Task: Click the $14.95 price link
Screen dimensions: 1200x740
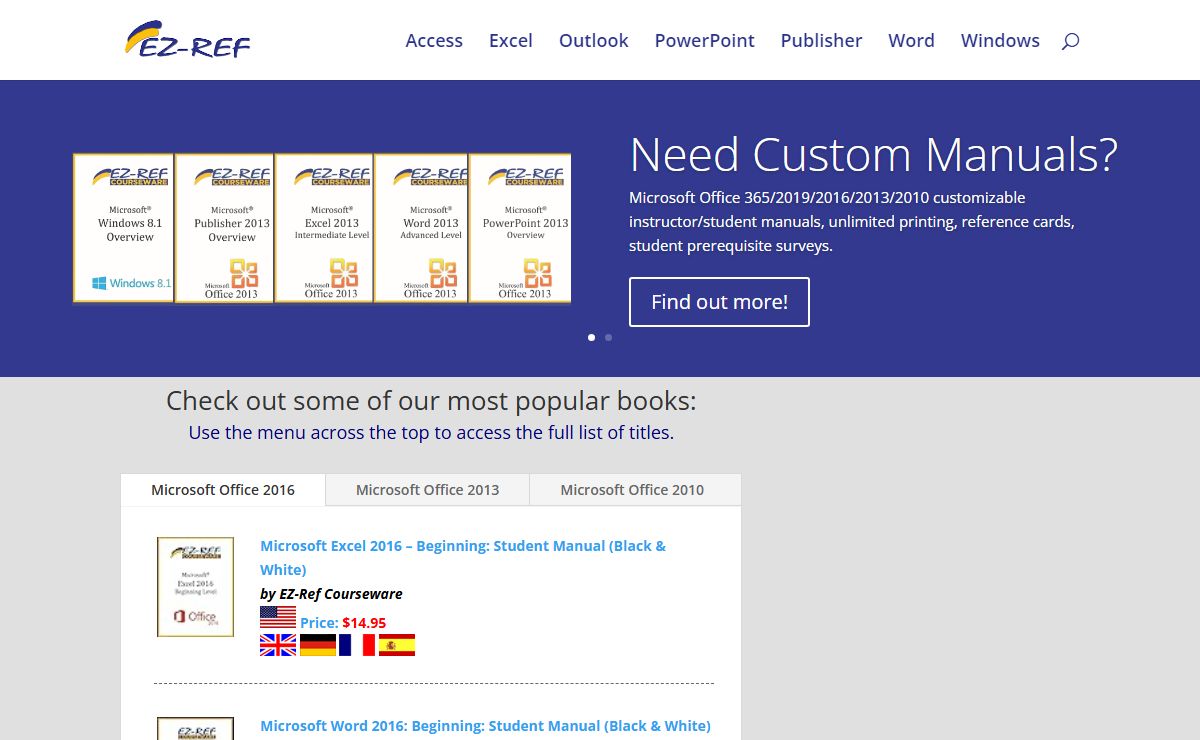Action: point(364,623)
